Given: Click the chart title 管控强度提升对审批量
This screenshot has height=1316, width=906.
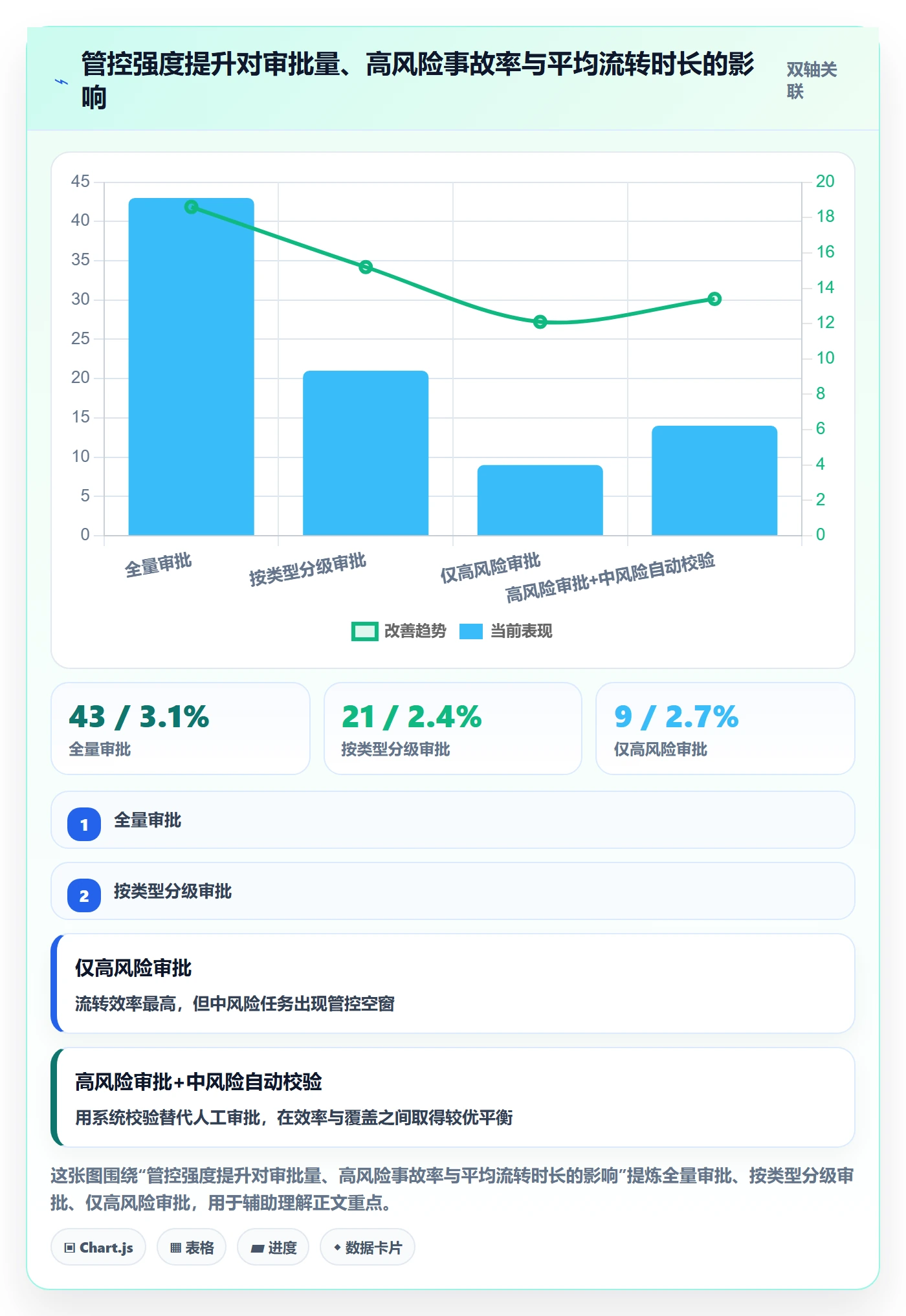Looking at the screenshot, I should 417,81.
